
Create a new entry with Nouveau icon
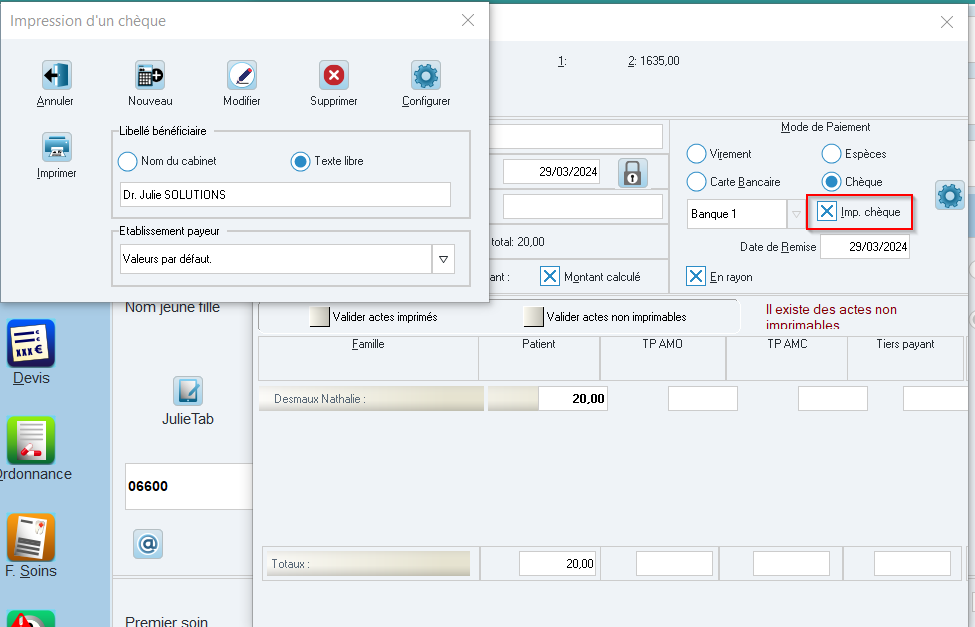coord(150,75)
